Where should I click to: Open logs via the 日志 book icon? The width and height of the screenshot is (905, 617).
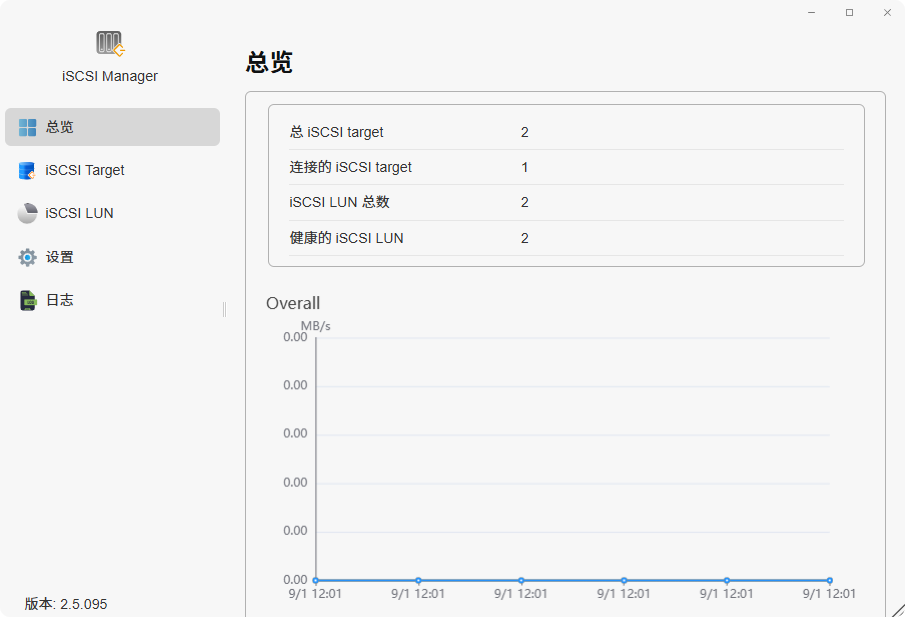point(26,299)
